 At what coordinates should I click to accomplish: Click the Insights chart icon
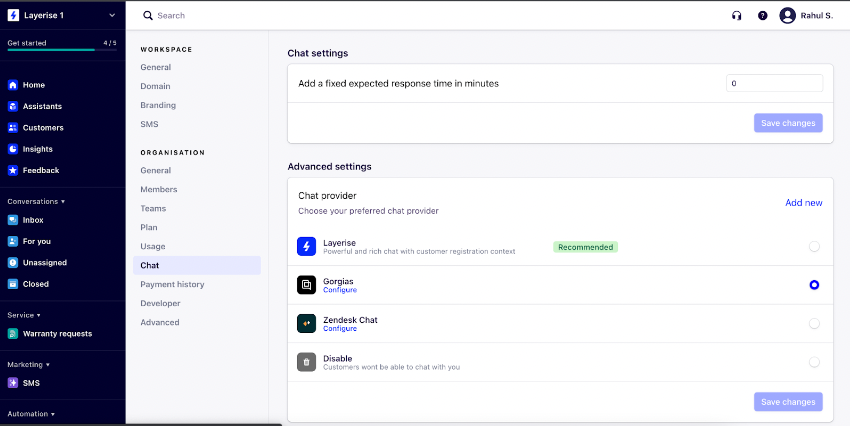pyautogui.click(x=13, y=149)
